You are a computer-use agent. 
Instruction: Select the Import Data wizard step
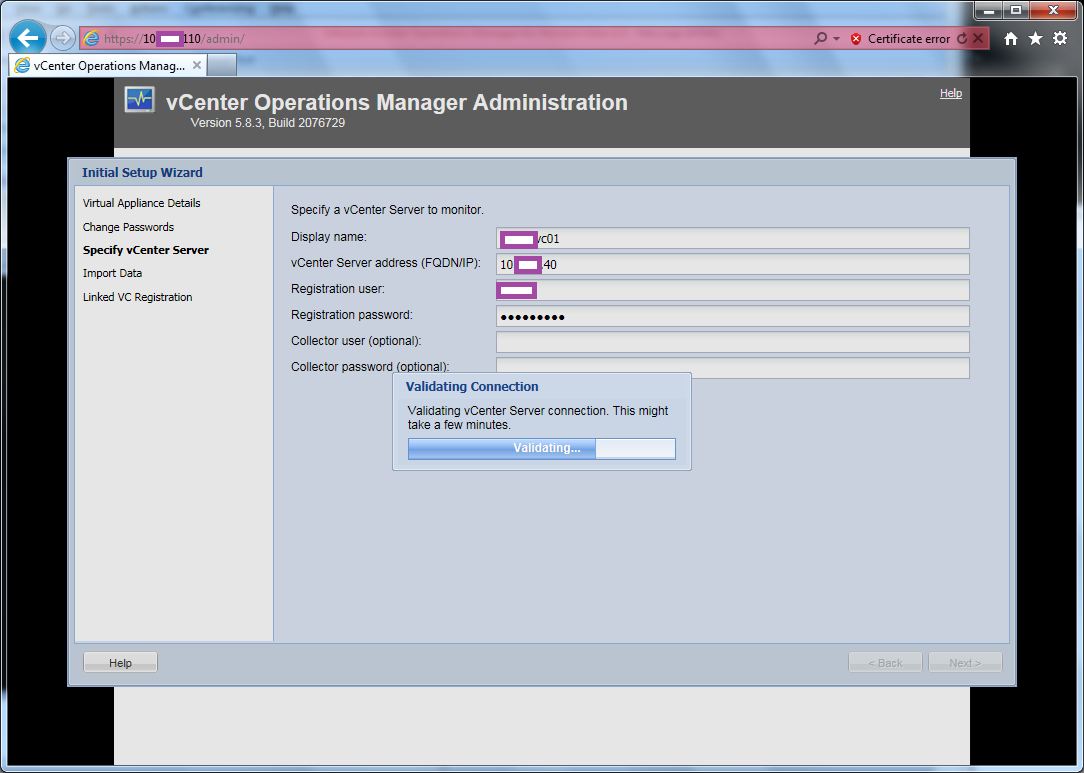(x=112, y=273)
